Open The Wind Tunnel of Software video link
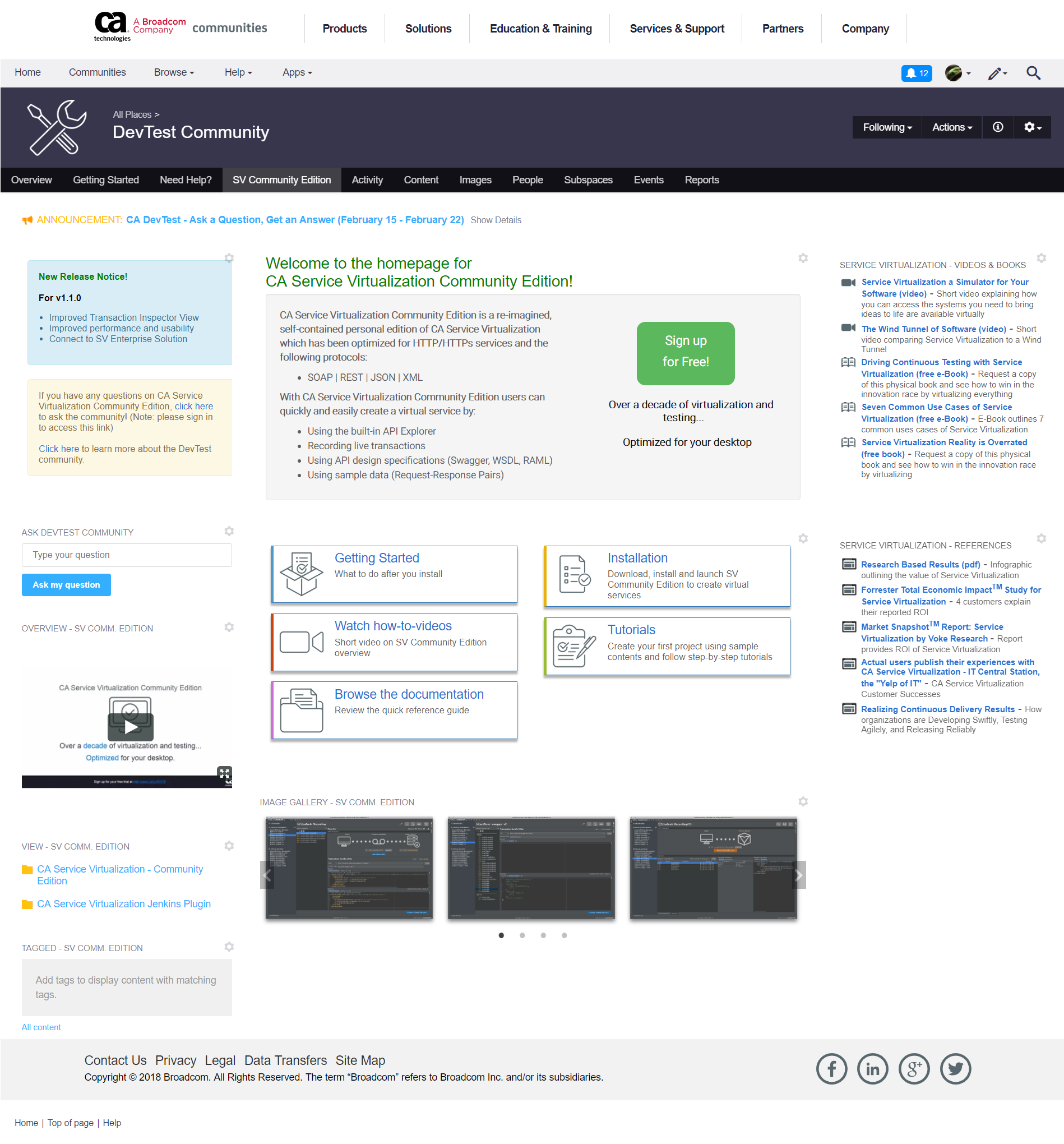1064x1144 pixels. click(933, 329)
